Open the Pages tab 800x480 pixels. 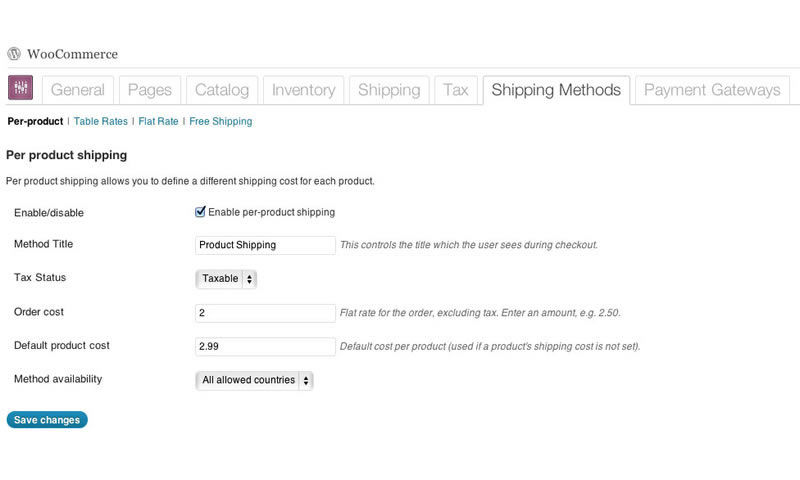(150, 90)
